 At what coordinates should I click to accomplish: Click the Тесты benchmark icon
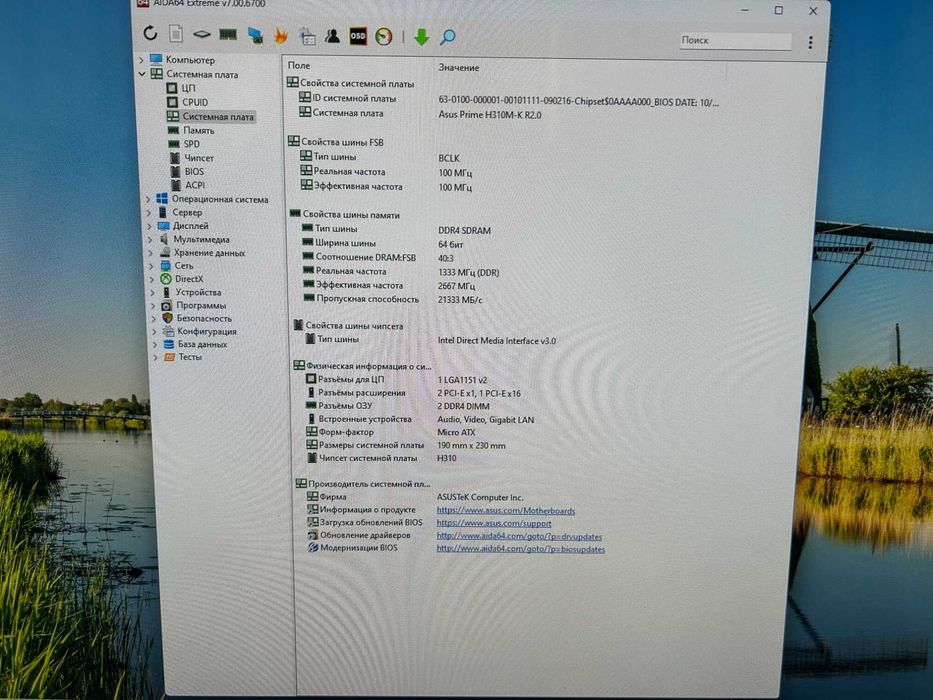click(169, 357)
